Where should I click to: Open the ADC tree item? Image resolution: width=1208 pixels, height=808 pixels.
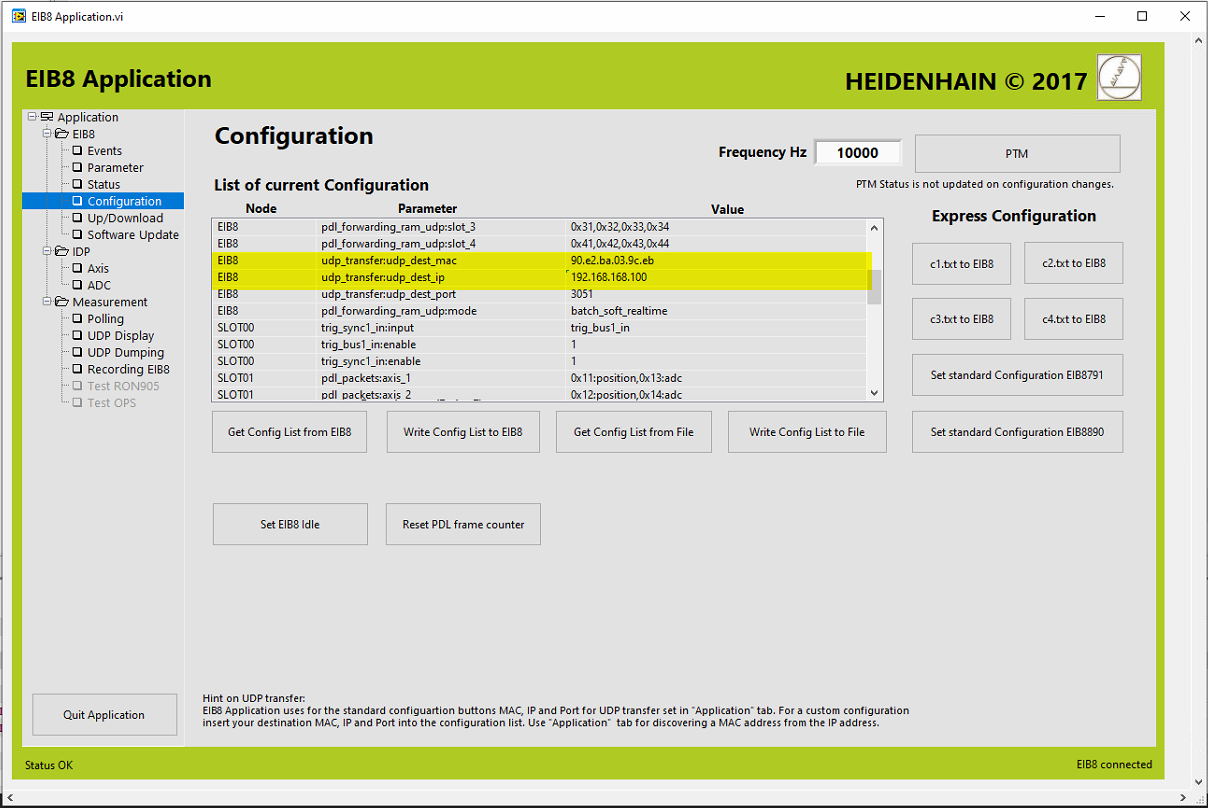(x=99, y=285)
